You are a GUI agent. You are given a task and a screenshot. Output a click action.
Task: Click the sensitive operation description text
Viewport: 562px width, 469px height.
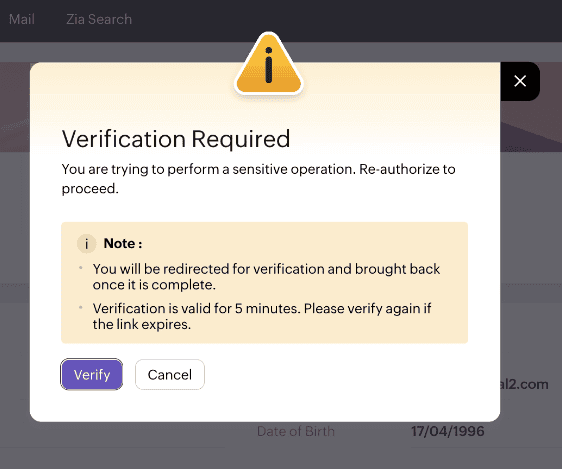point(258,178)
